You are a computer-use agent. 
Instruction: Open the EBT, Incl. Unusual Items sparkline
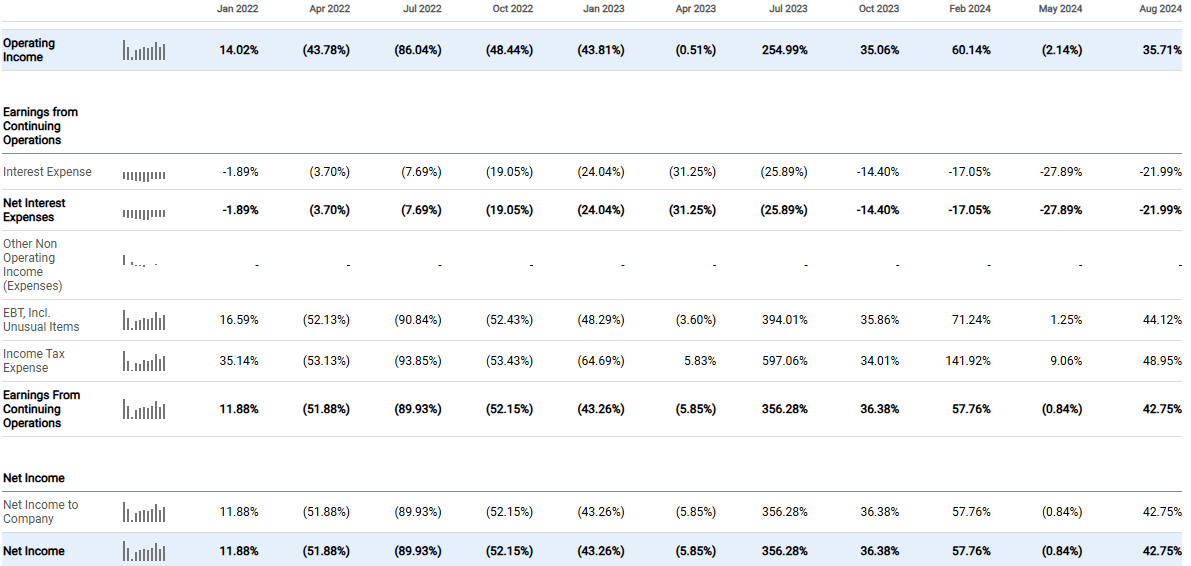(x=144, y=321)
